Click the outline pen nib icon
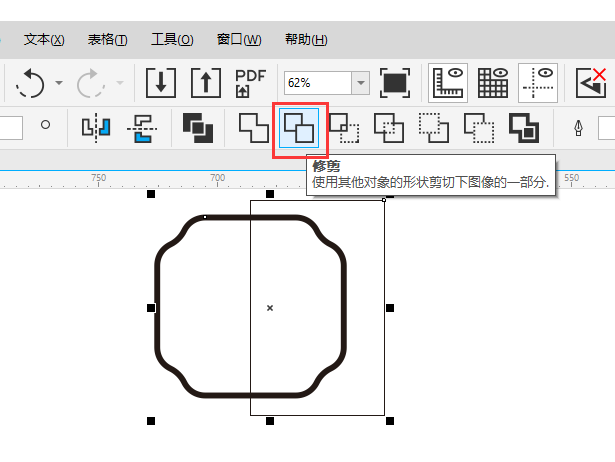Image resolution: width=615 pixels, height=462 pixels. point(578,128)
